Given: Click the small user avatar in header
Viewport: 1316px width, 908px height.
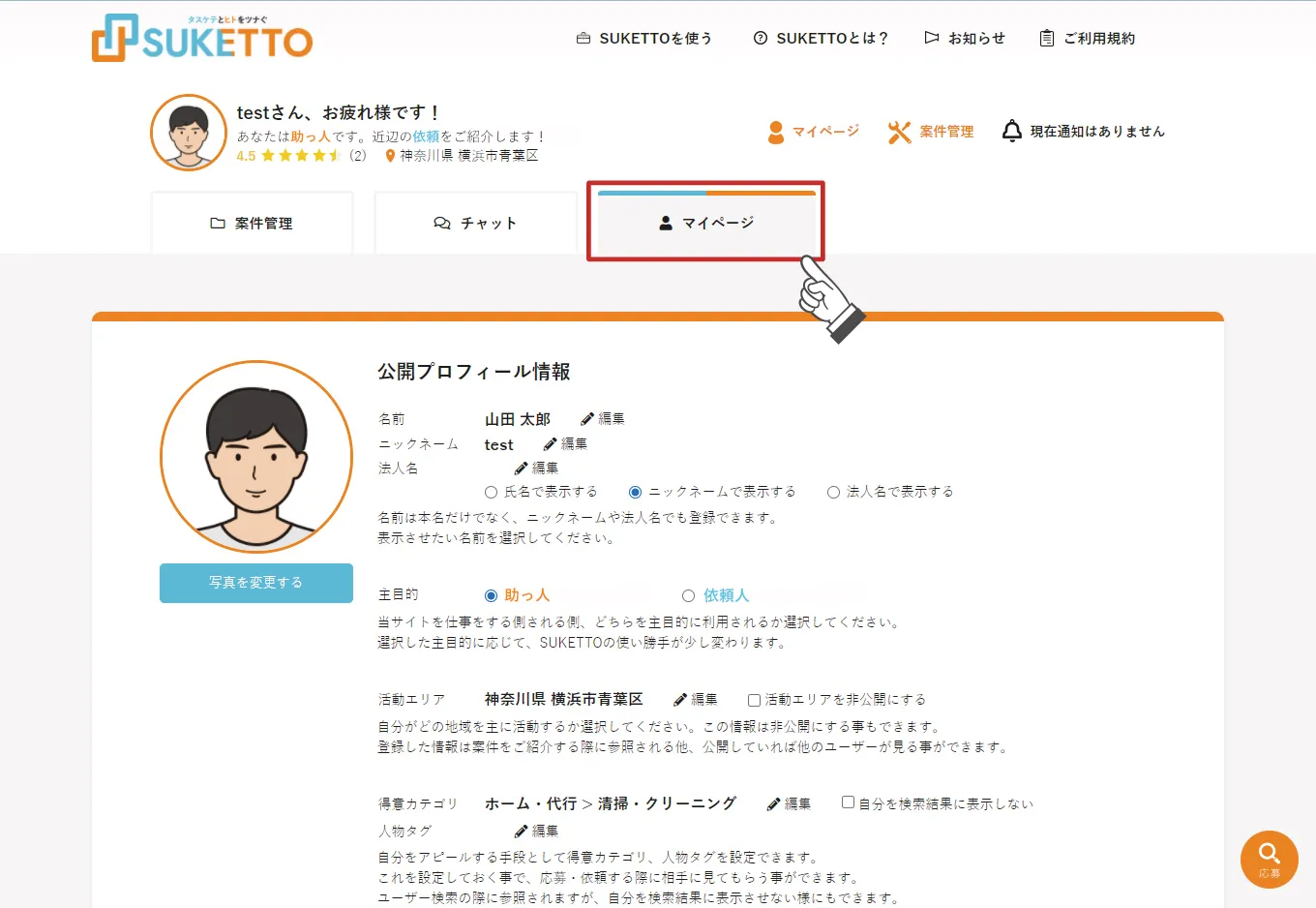Looking at the screenshot, I should point(189,133).
